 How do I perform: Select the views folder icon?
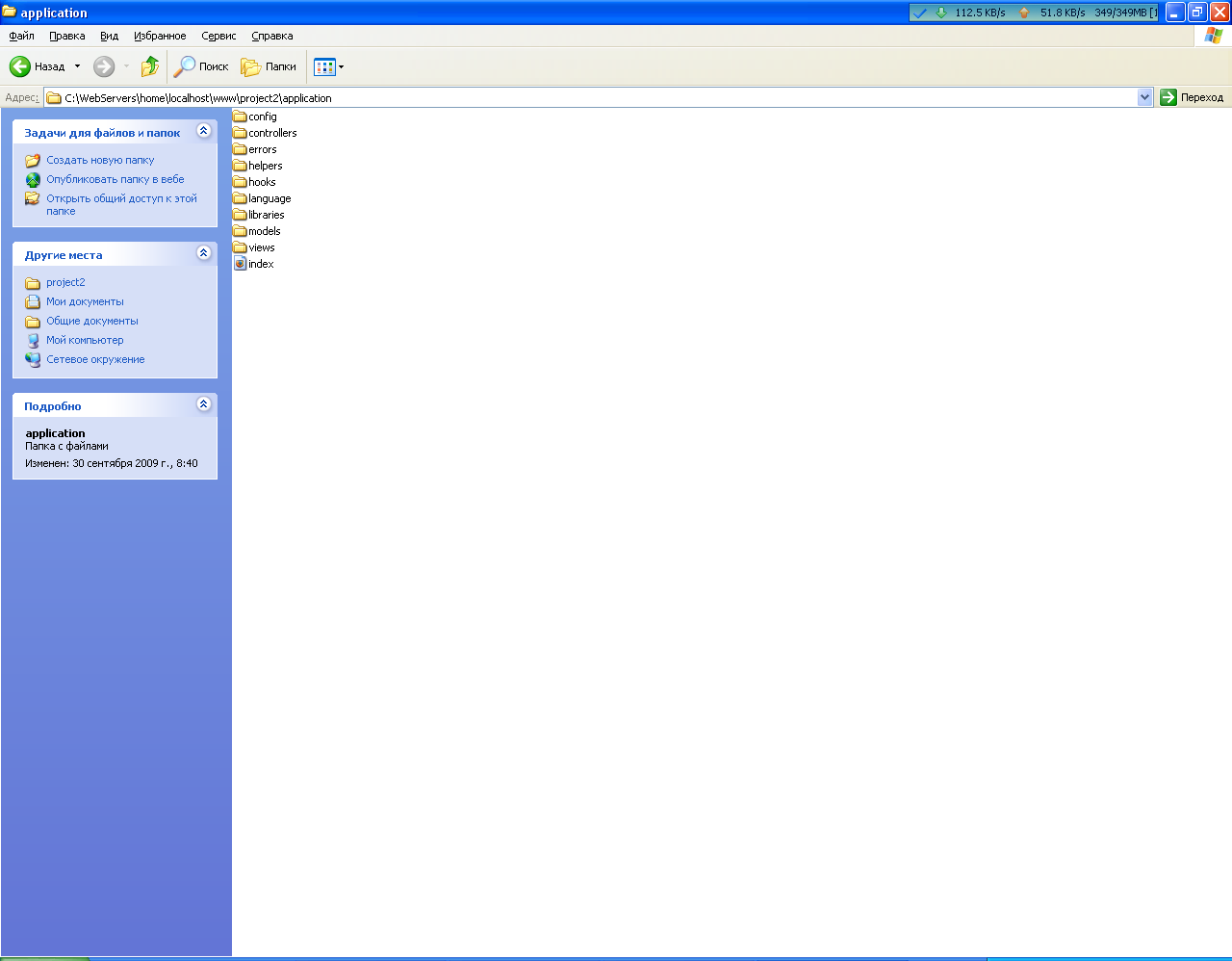(241, 247)
